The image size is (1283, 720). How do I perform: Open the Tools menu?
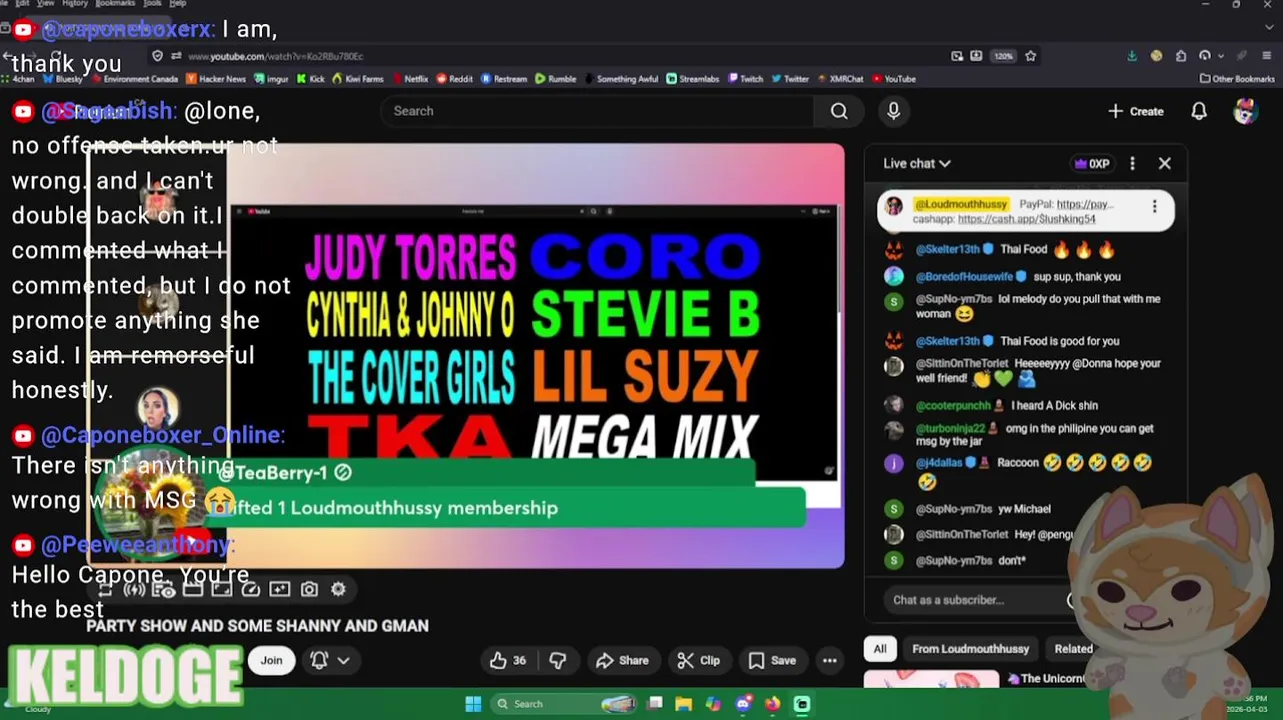152,4
